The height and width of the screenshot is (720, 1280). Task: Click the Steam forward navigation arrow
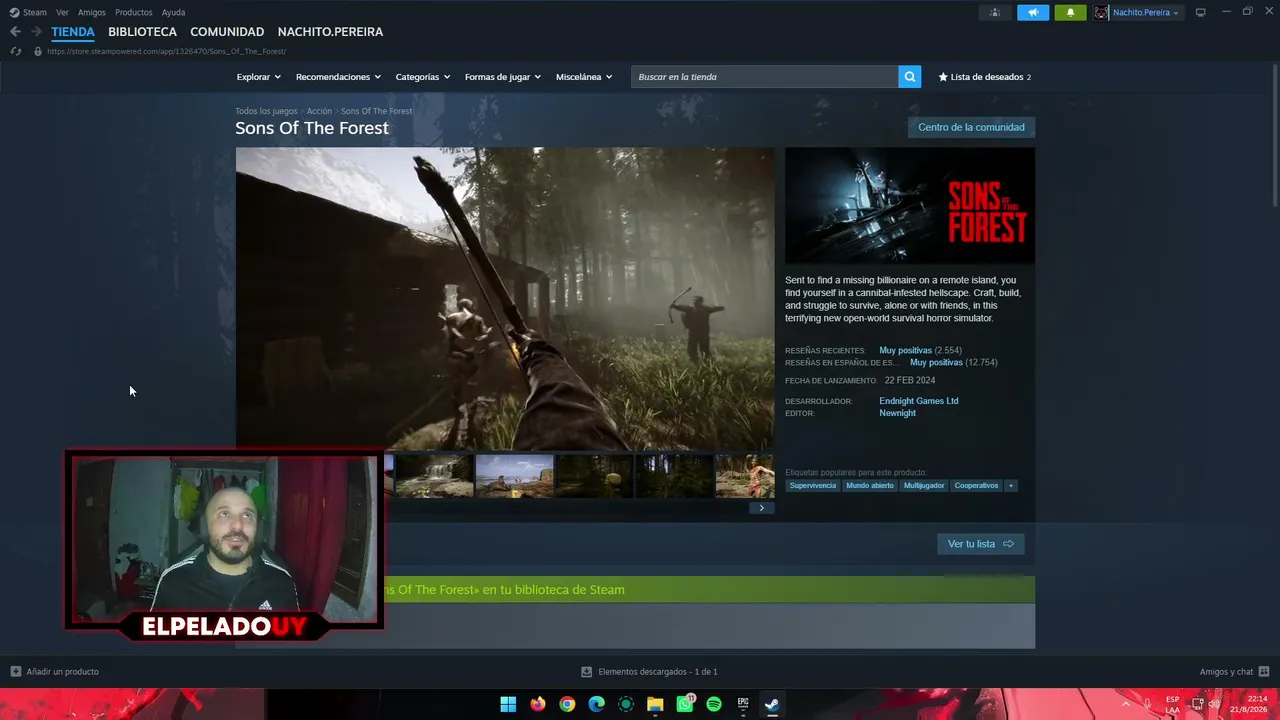(x=36, y=32)
